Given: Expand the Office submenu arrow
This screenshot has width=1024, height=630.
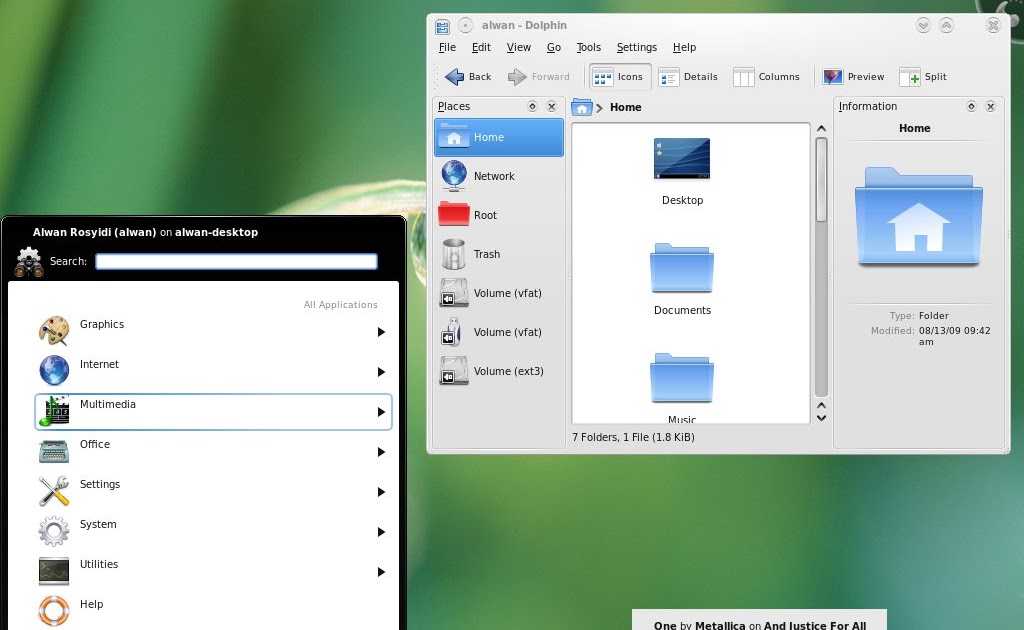Looking at the screenshot, I should click(x=381, y=452).
